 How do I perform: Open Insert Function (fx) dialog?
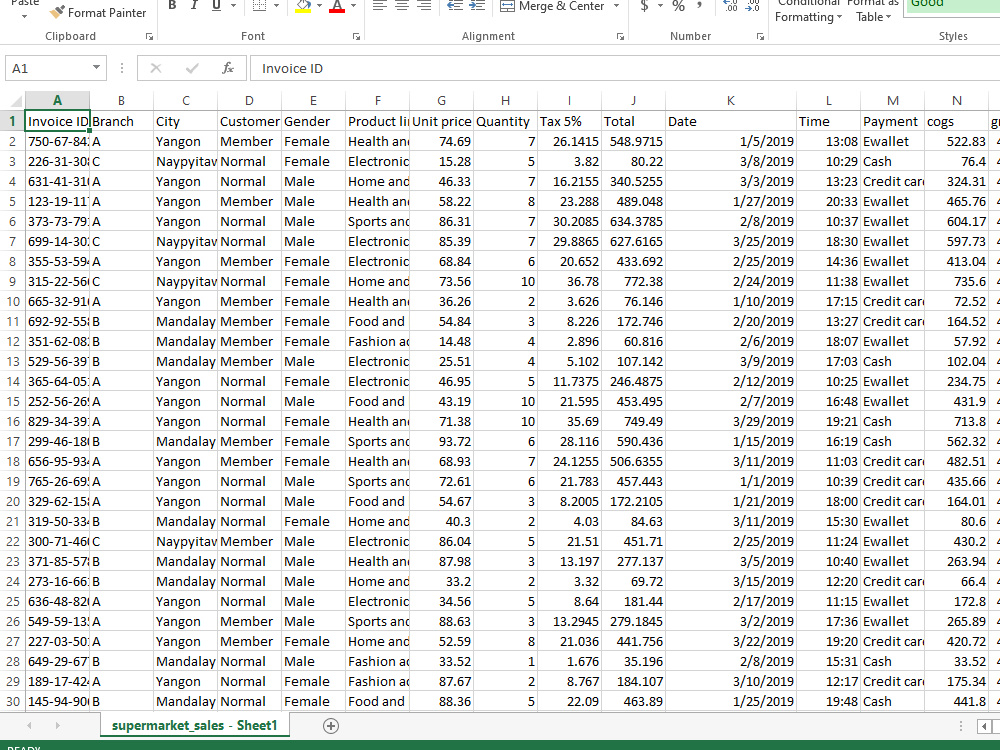click(x=228, y=68)
